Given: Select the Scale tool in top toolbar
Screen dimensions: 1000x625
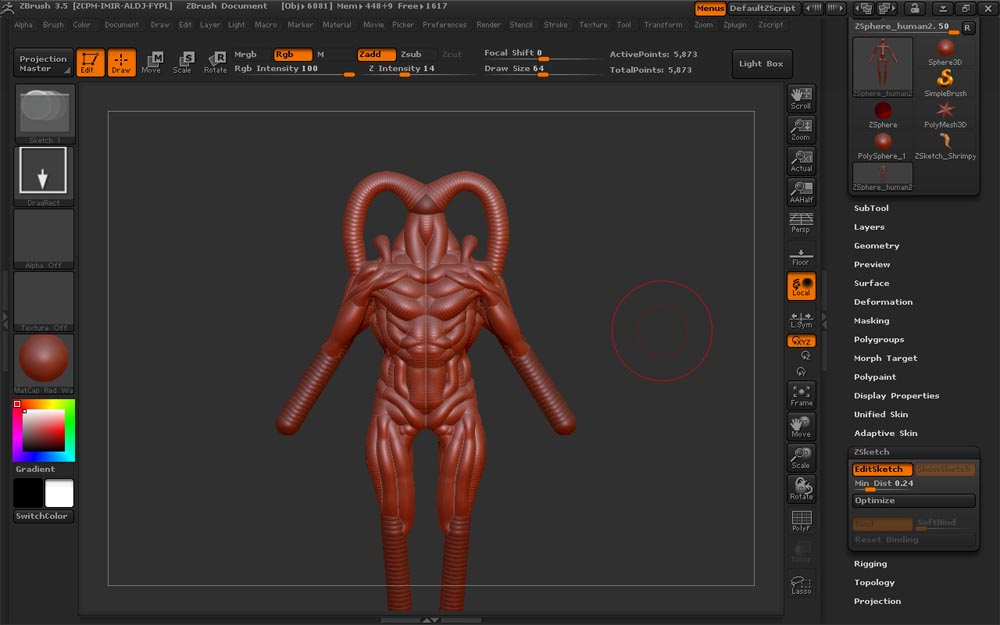Looking at the screenshot, I should pos(183,63).
